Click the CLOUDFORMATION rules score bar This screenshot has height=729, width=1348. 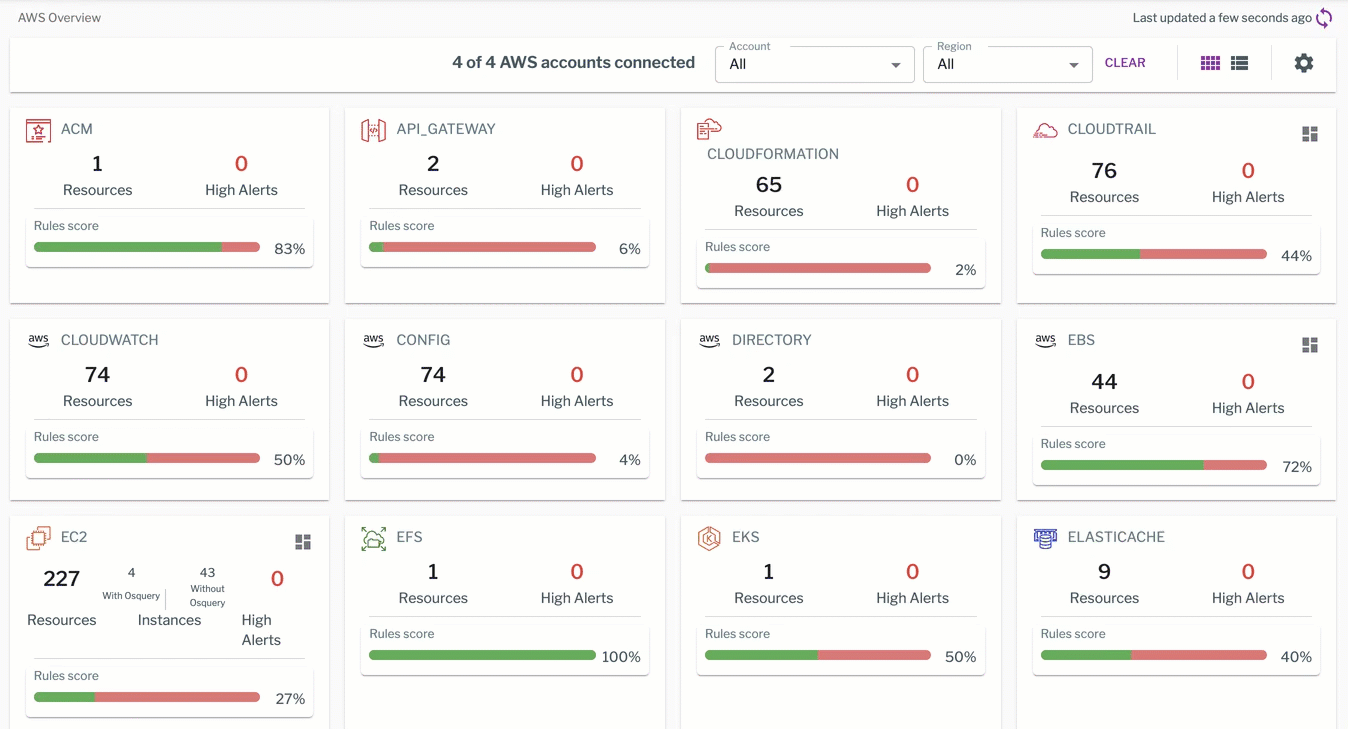pyautogui.click(x=818, y=268)
